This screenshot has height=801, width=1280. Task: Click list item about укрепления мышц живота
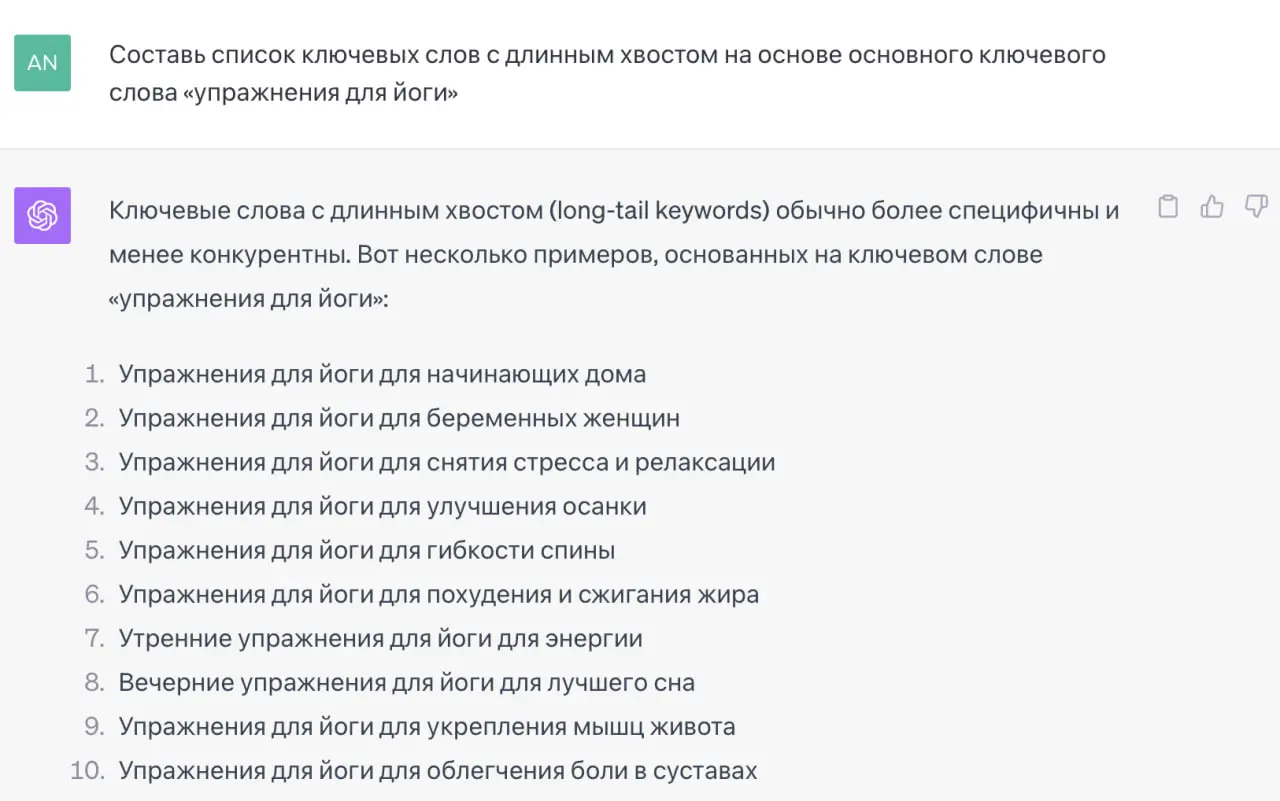[x=427, y=726]
